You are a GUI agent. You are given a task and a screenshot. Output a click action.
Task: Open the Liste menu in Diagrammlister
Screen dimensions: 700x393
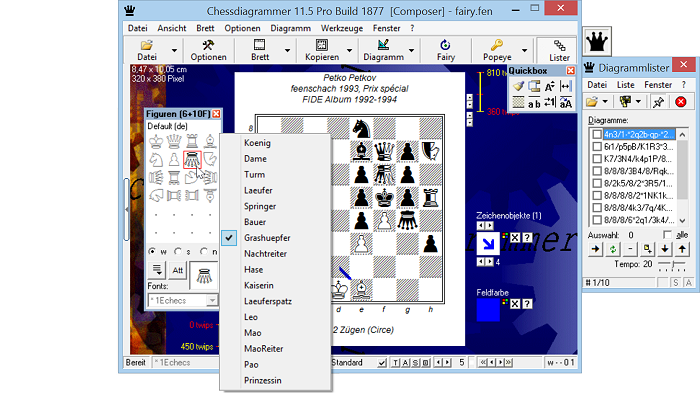625,85
